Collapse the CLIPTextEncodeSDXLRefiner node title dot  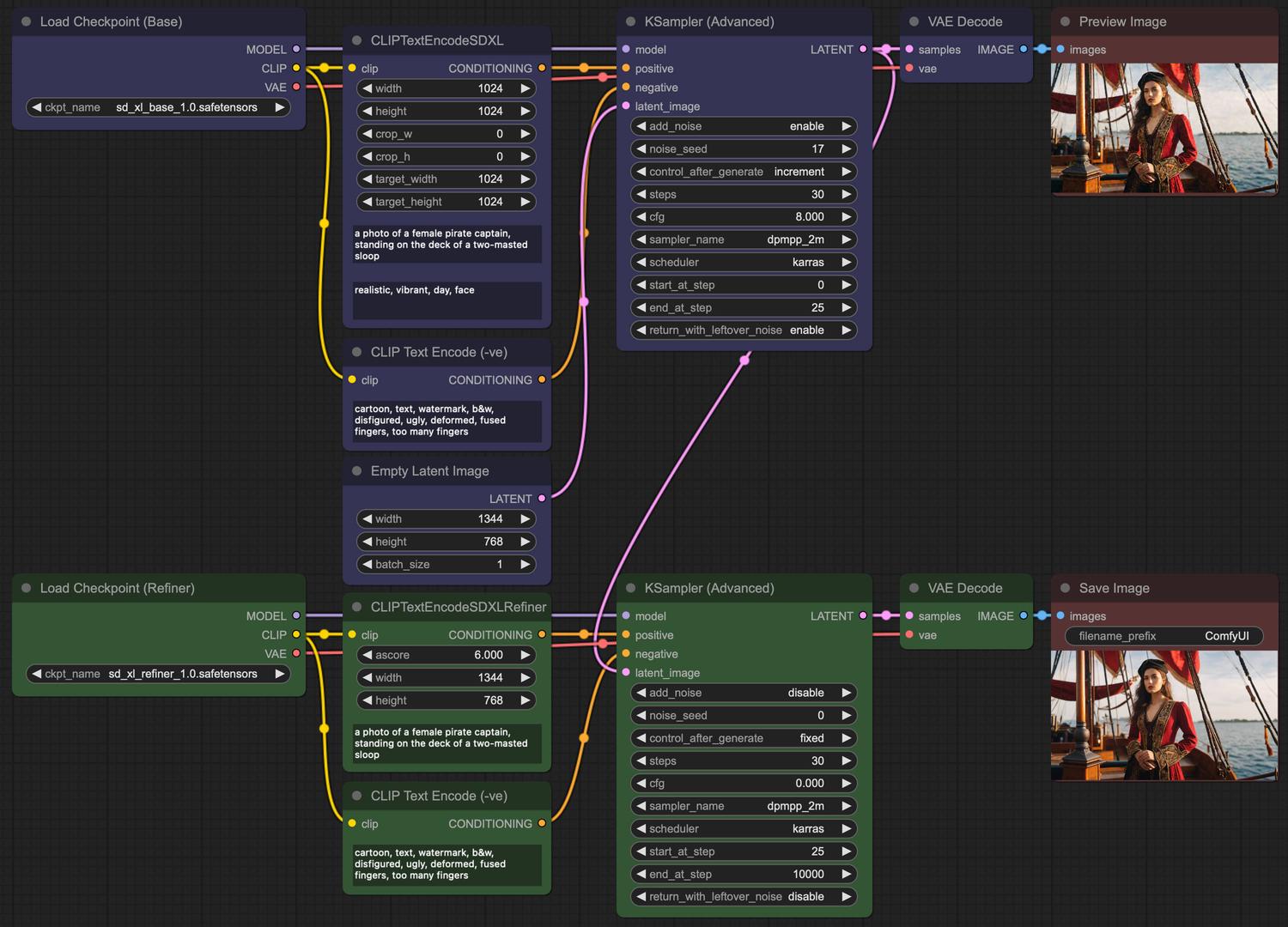click(x=356, y=607)
